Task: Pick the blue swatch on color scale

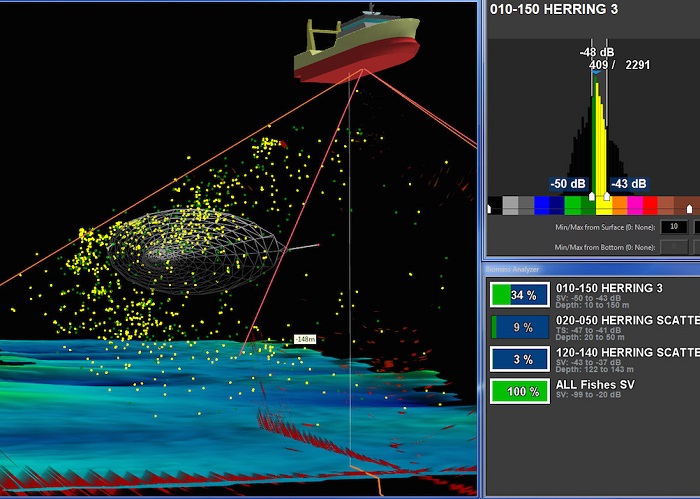Action: click(542, 205)
